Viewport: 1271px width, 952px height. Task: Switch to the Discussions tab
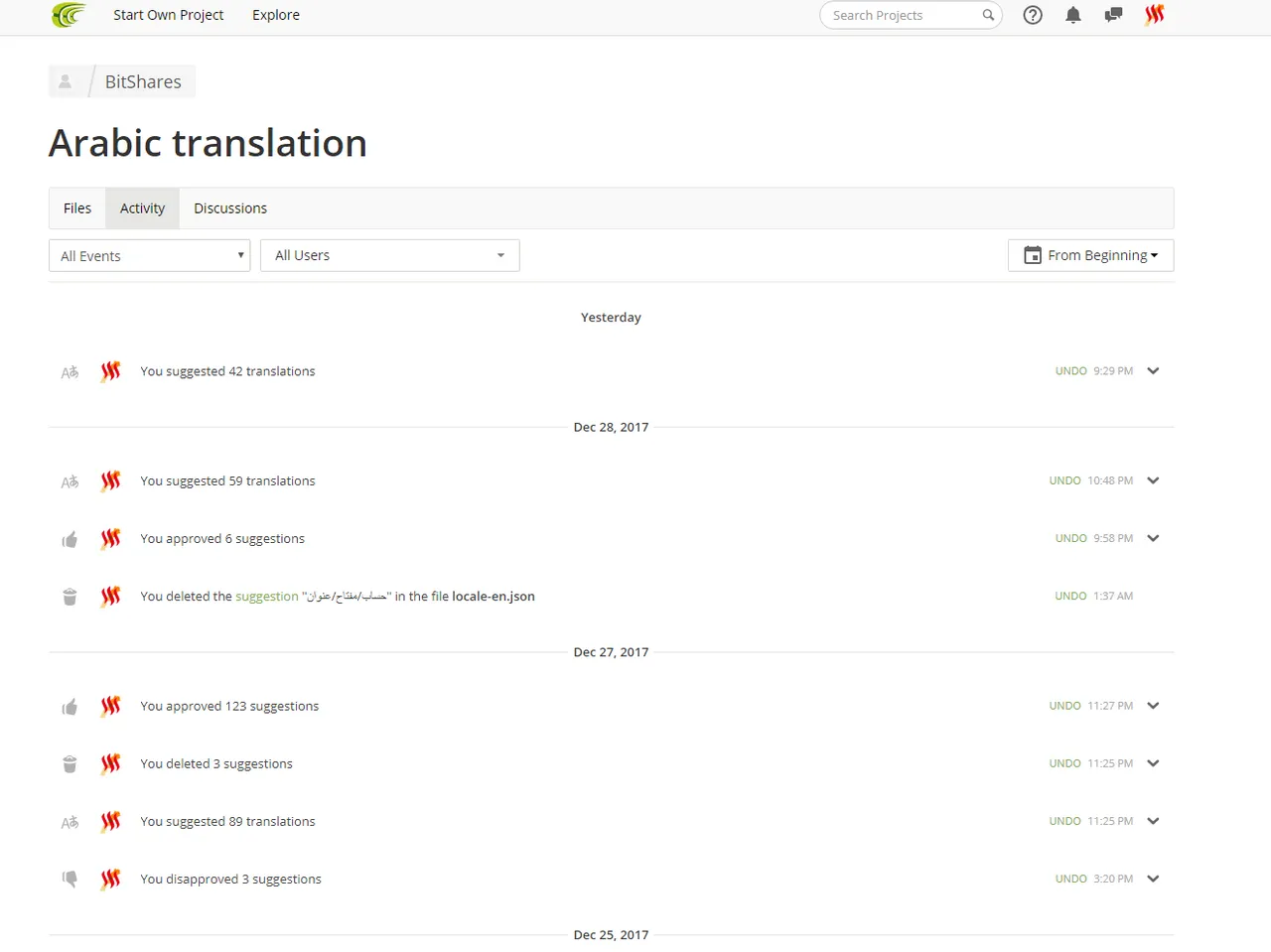(230, 208)
